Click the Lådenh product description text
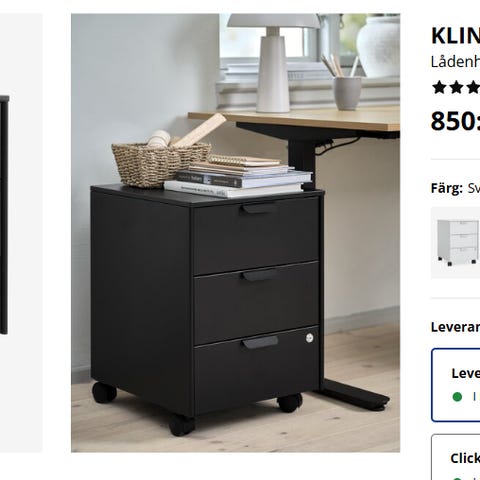 (x=456, y=62)
